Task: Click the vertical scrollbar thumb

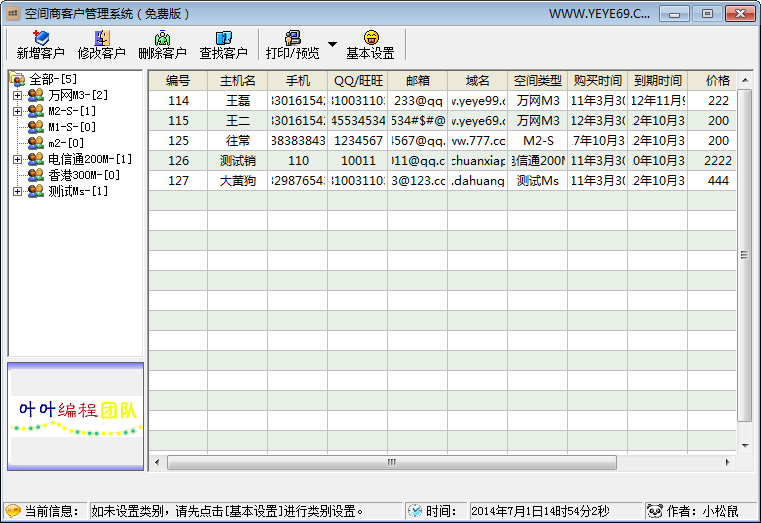Action: [x=745, y=255]
